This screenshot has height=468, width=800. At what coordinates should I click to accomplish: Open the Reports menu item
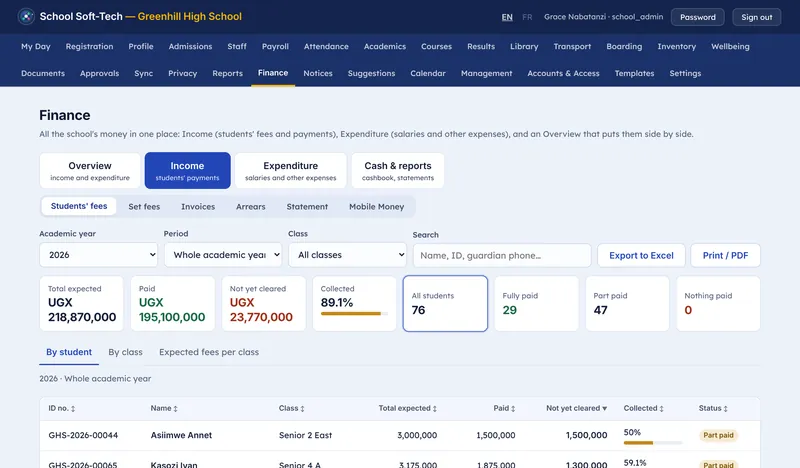pos(228,73)
